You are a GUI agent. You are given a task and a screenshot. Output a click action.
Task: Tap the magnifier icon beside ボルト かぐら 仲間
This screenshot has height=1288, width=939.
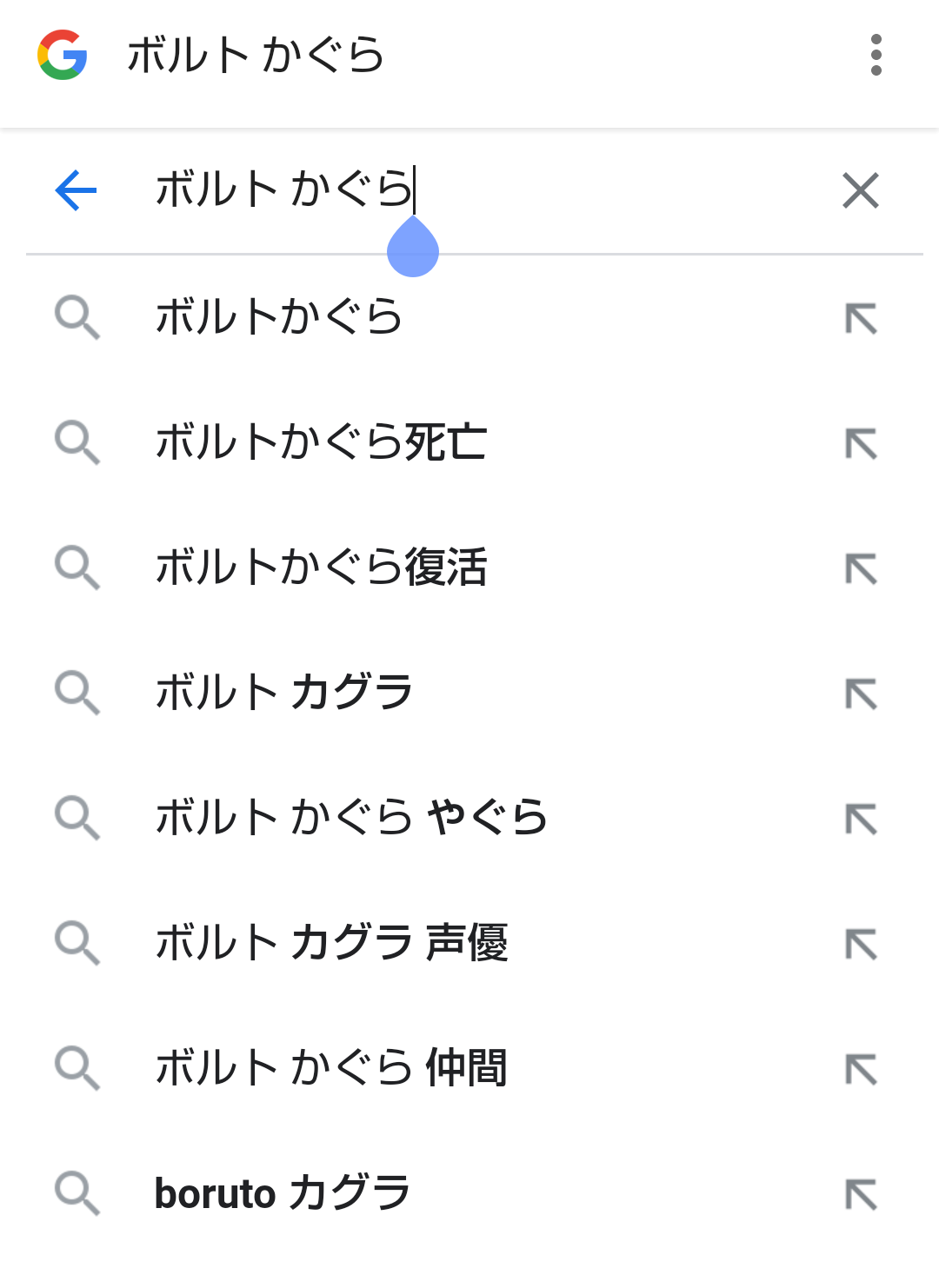(x=77, y=1068)
